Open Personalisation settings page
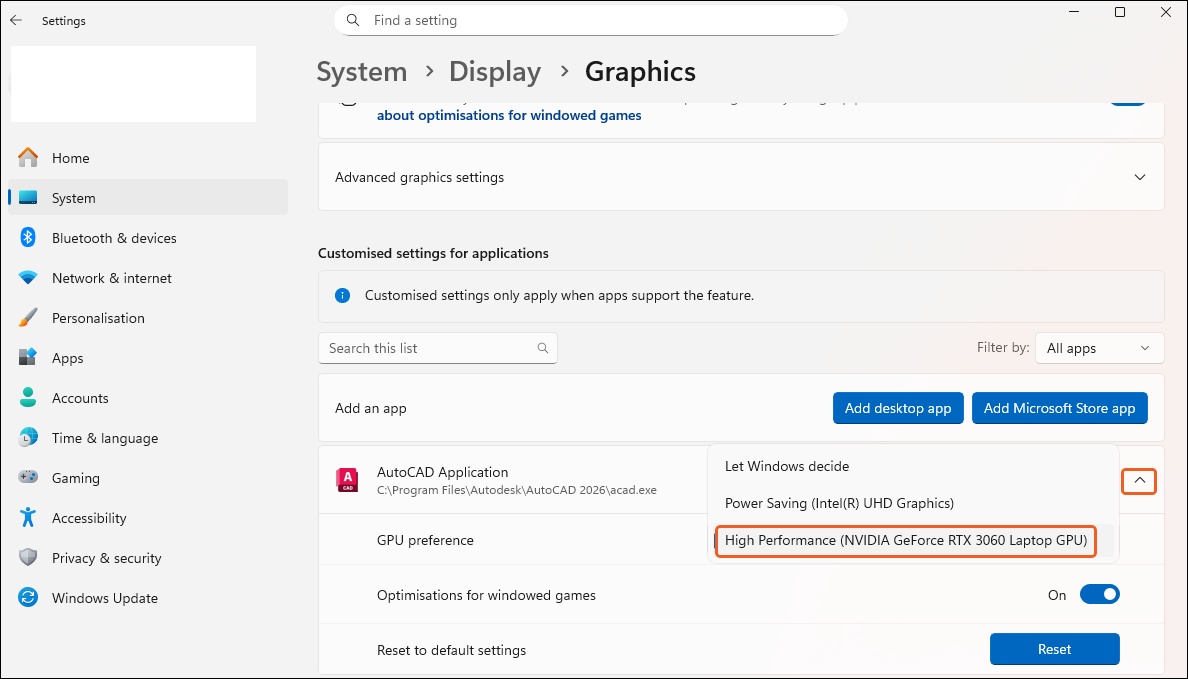The width and height of the screenshot is (1188, 679). click(148, 318)
